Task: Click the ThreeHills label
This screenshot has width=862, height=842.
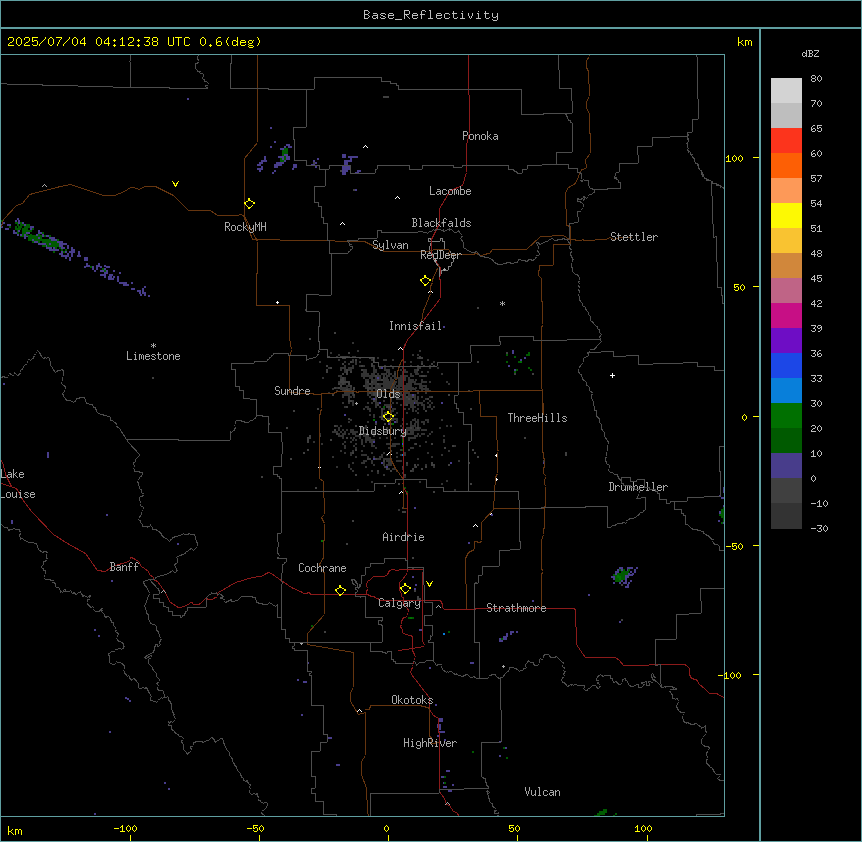Action: (x=538, y=418)
